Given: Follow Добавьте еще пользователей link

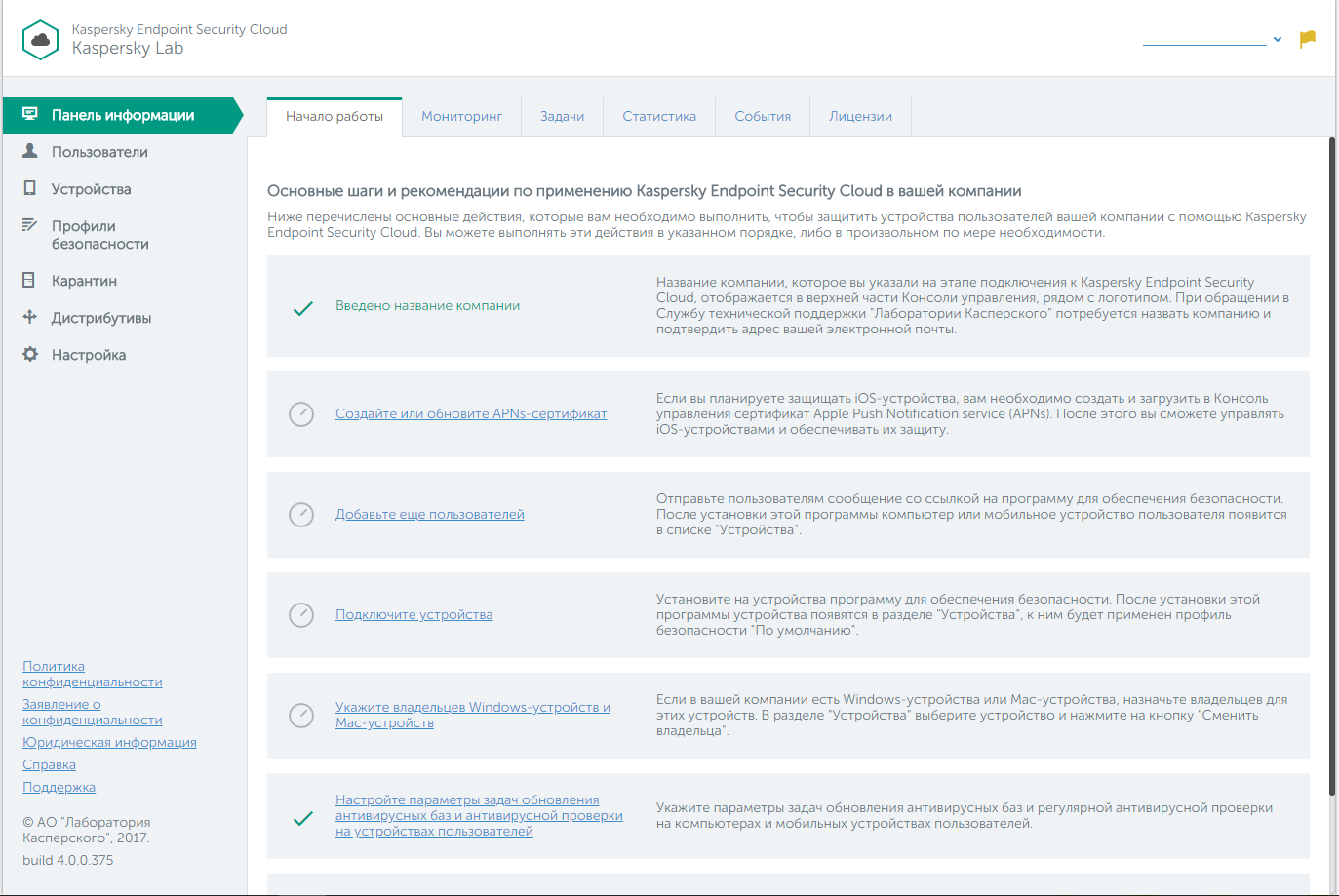Looking at the screenshot, I should pos(430,515).
